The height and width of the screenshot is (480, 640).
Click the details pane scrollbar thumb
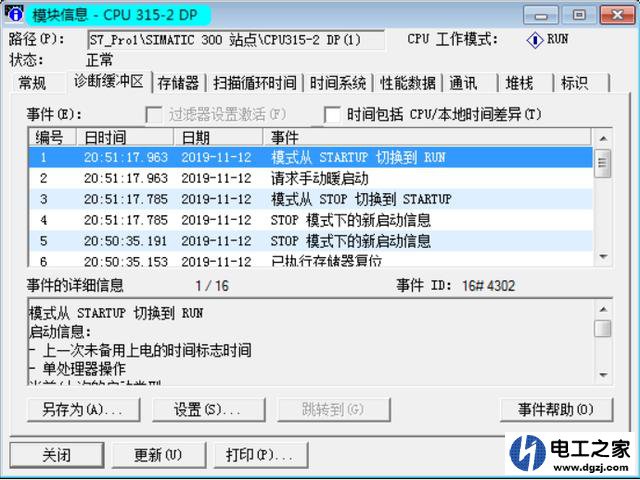click(603, 328)
